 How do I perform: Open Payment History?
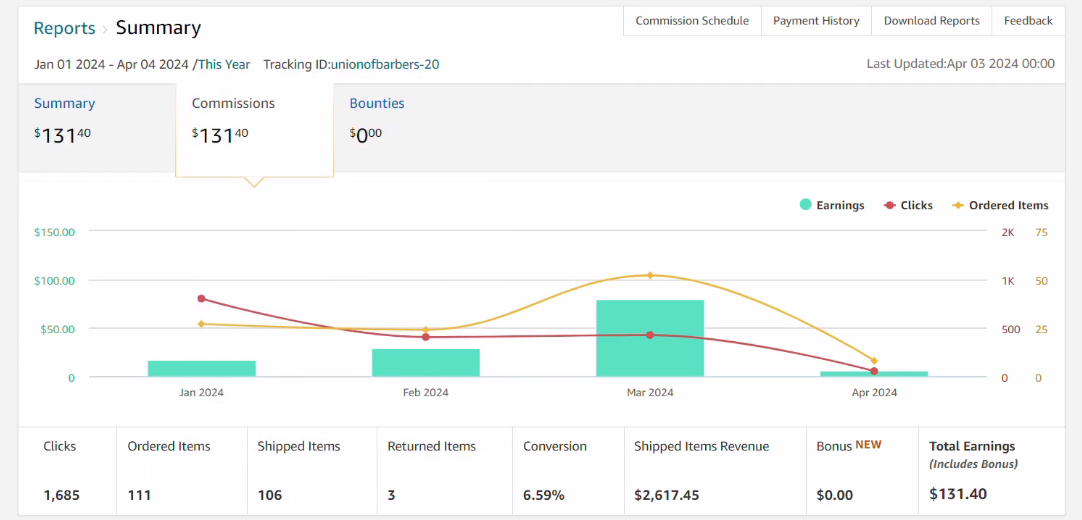(816, 21)
